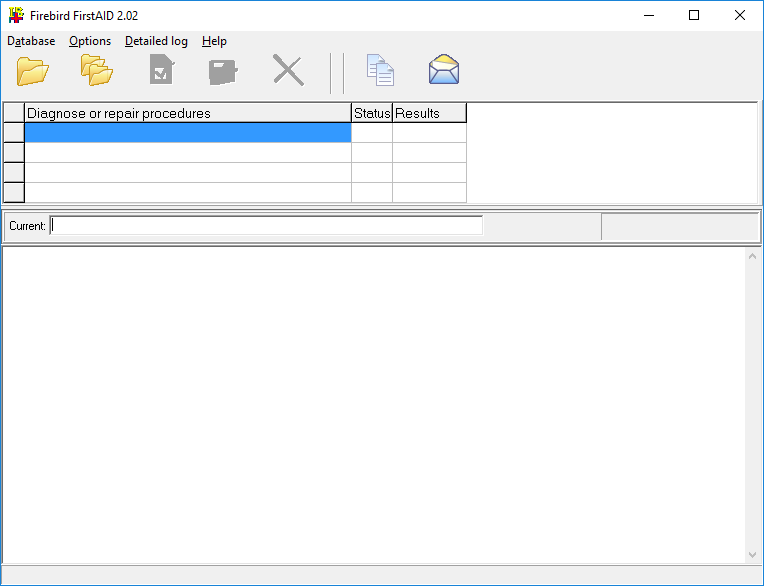Maximize the Firebird FirstAID window

click(694, 15)
